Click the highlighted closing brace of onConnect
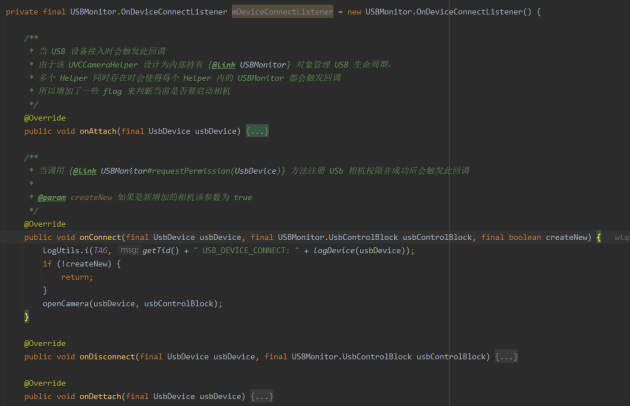Viewport: 630px width, 406px height. (x=27, y=317)
